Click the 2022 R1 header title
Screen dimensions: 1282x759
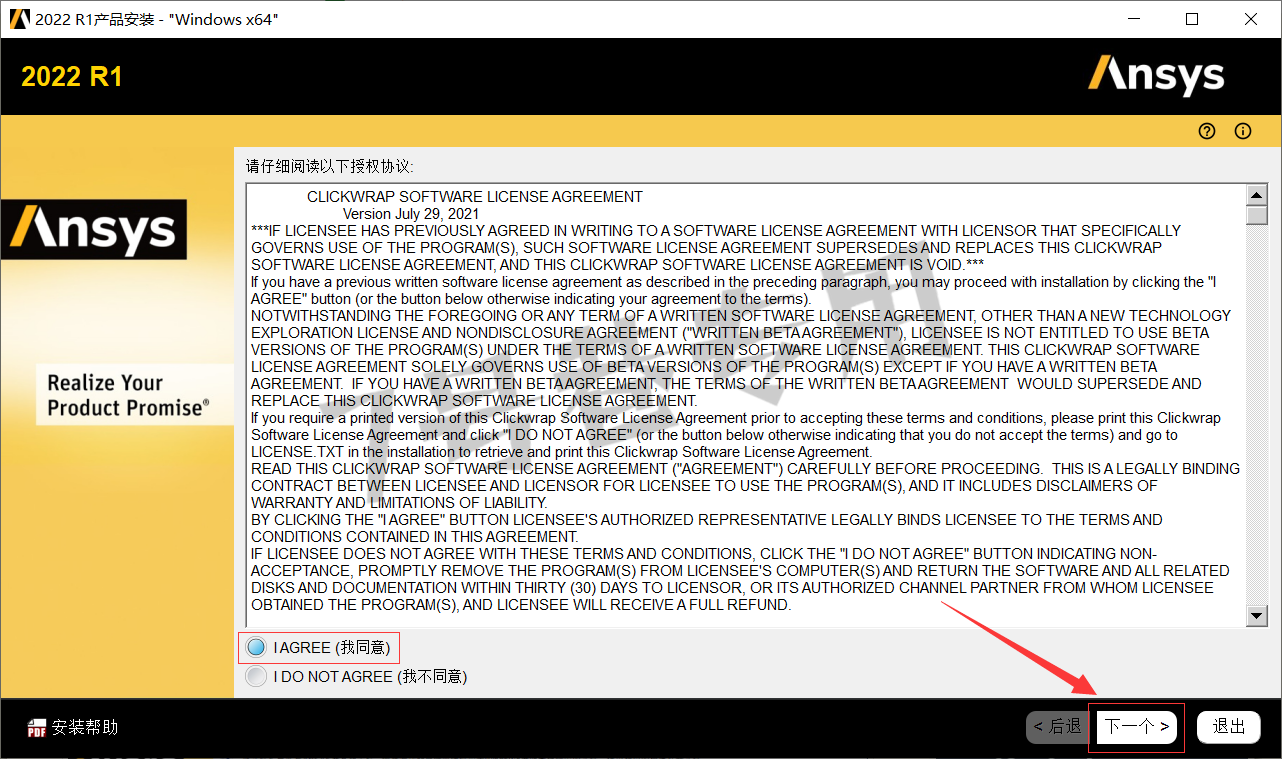tap(71, 77)
